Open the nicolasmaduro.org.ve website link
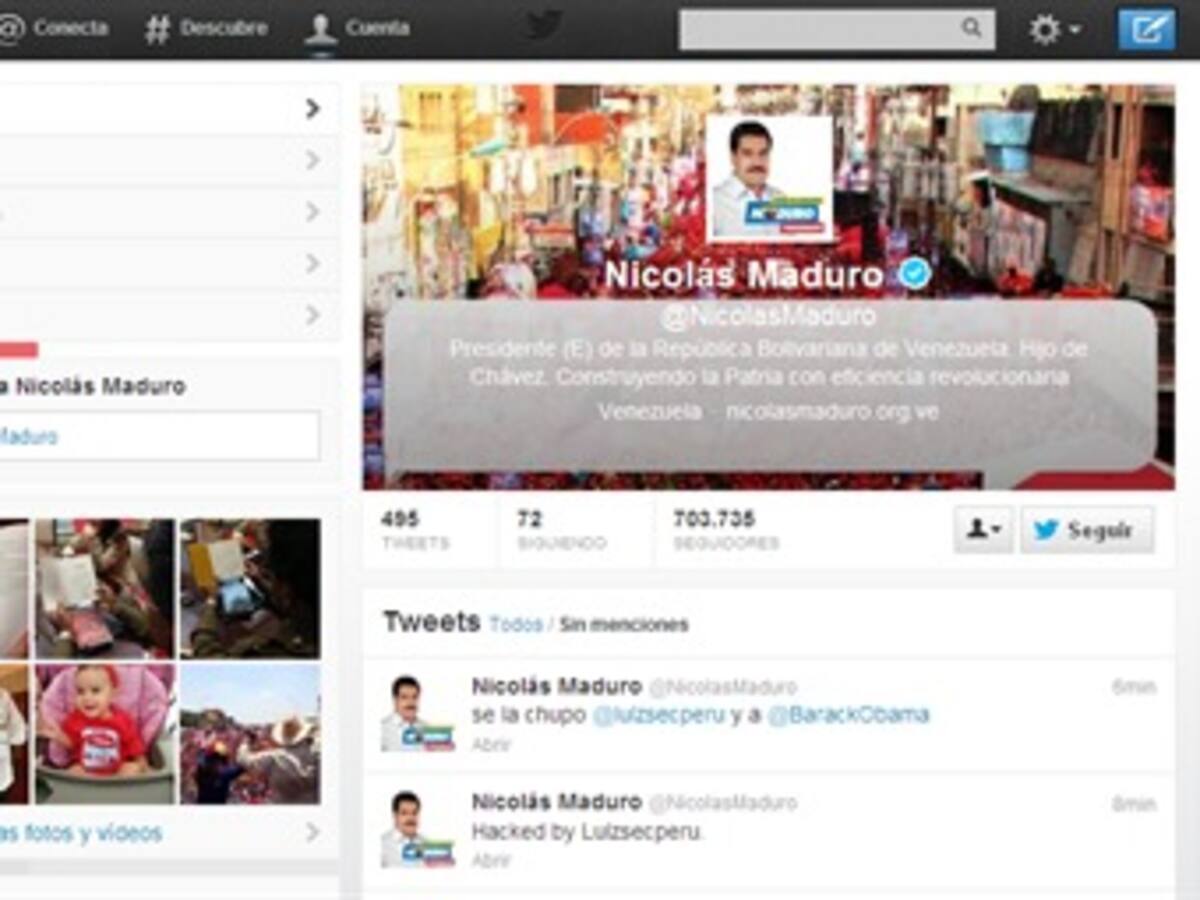Image resolution: width=1200 pixels, height=900 pixels. [x=832, y=411]
